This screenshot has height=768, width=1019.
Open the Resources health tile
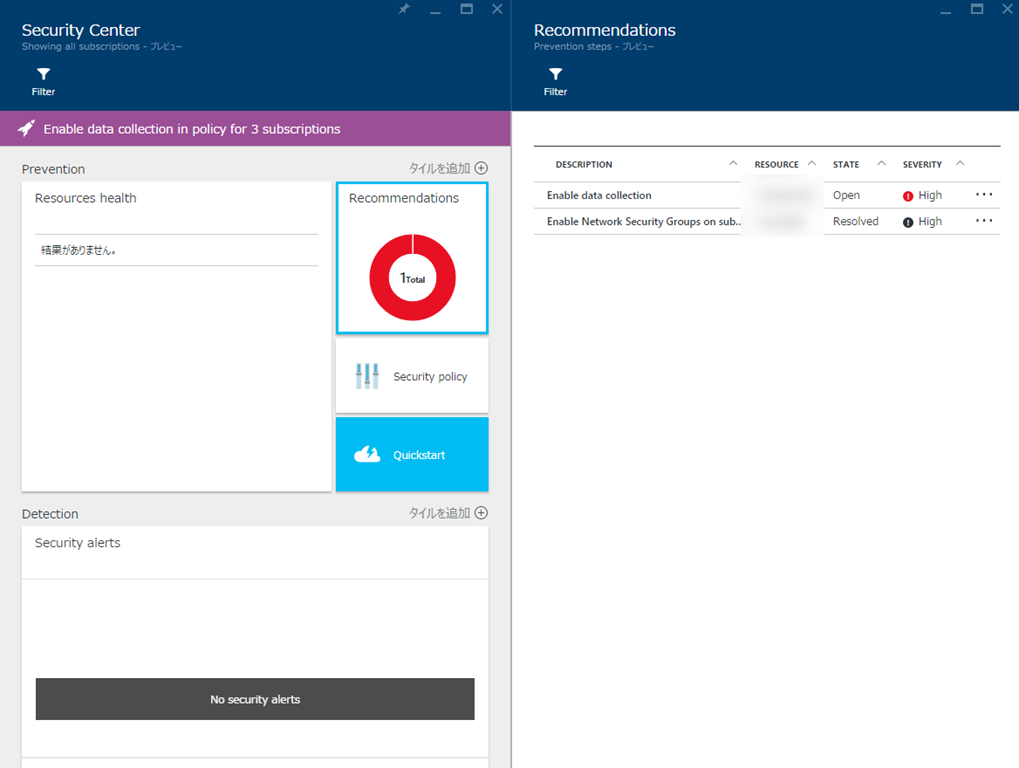click(177, 337)
